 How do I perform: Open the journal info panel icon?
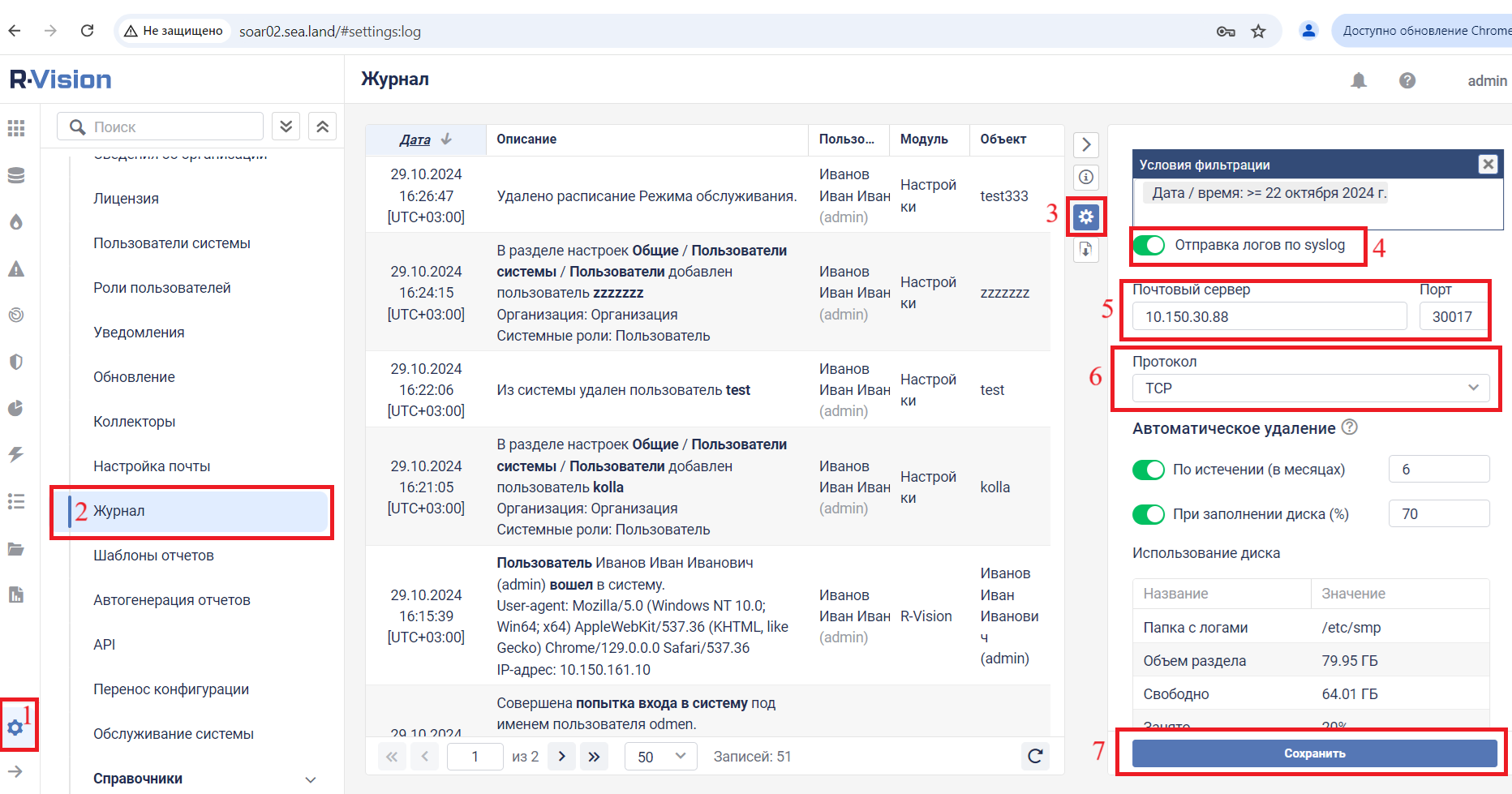point(1086,177)
